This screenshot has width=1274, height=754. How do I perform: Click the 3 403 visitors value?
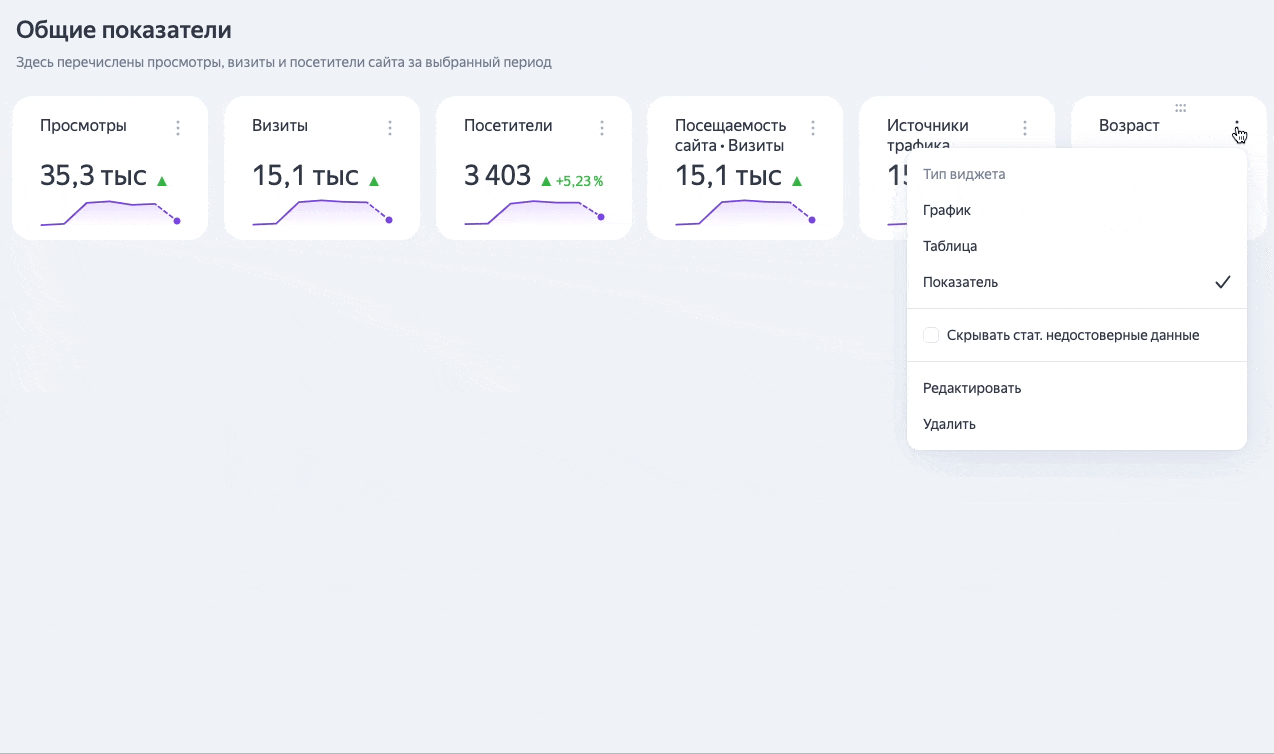(497, 176)
